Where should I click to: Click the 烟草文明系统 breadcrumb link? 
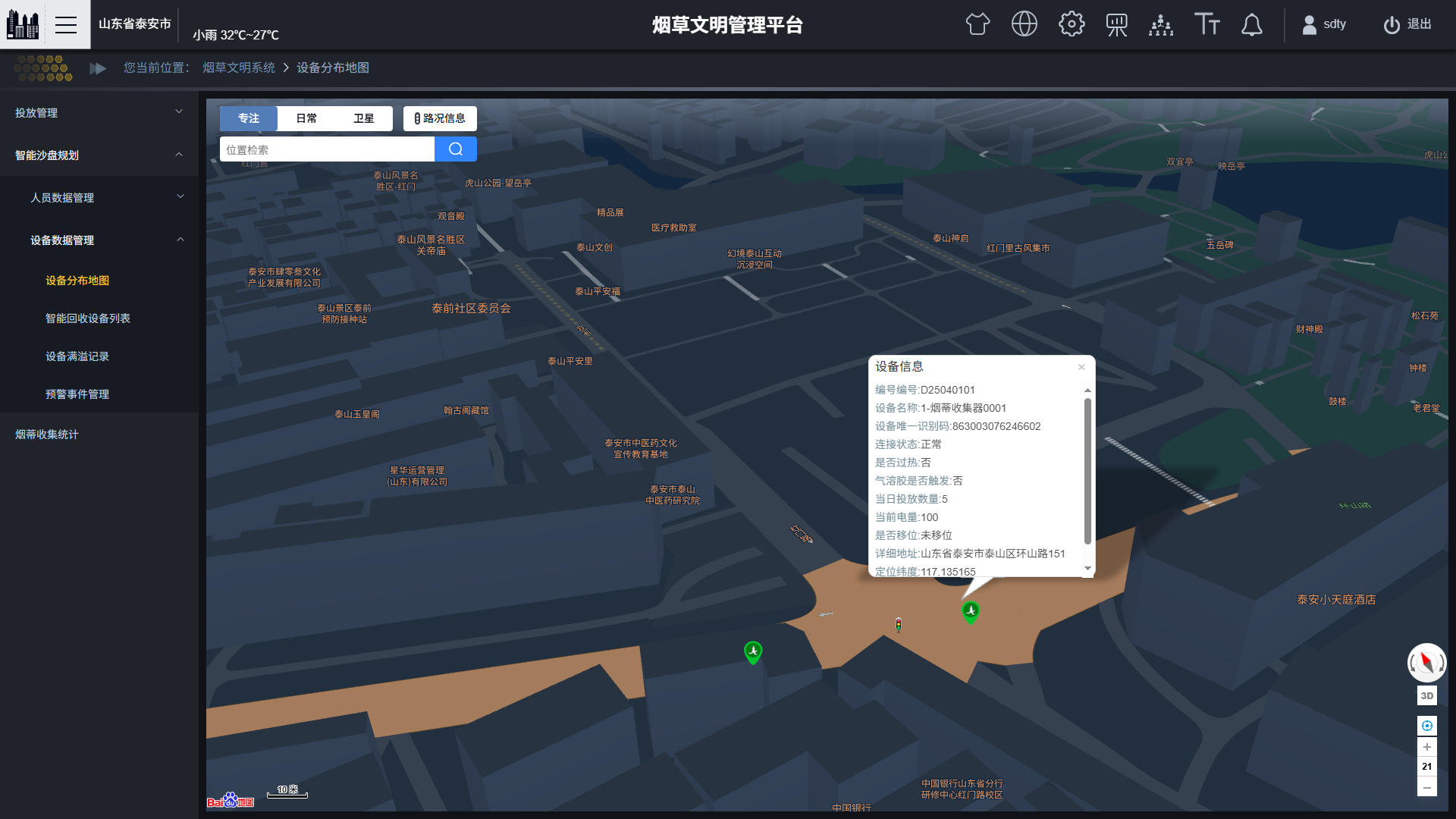238,67
